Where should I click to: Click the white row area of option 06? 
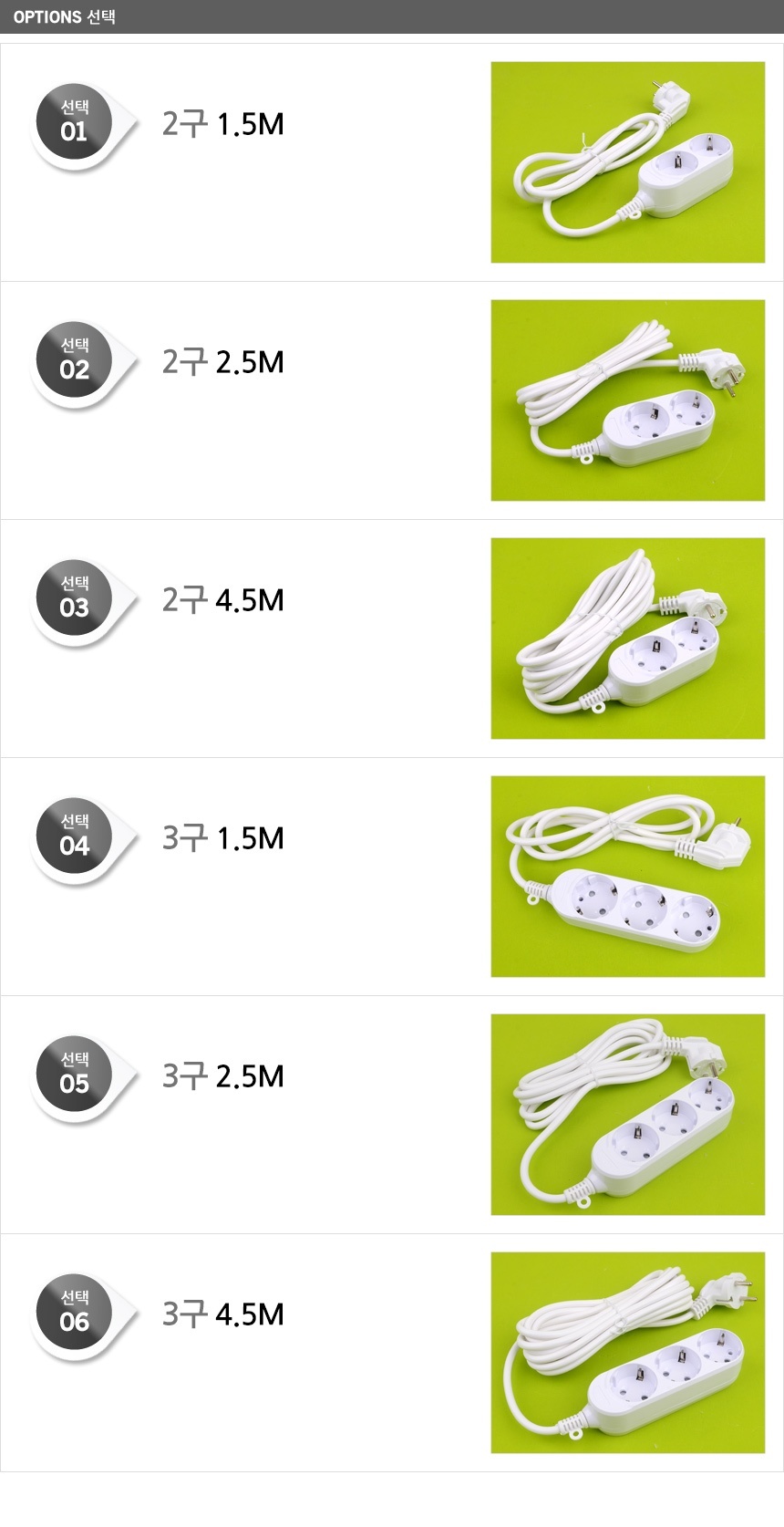(x=392, y=1353)
